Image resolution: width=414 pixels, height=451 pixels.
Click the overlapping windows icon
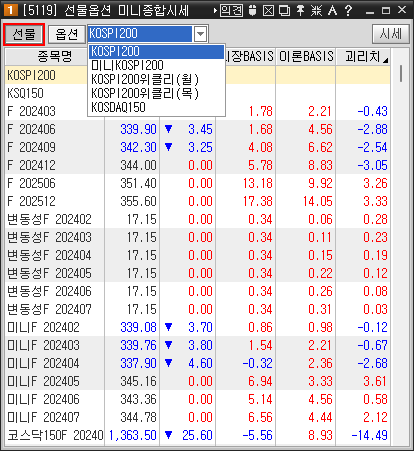(284, 11)
